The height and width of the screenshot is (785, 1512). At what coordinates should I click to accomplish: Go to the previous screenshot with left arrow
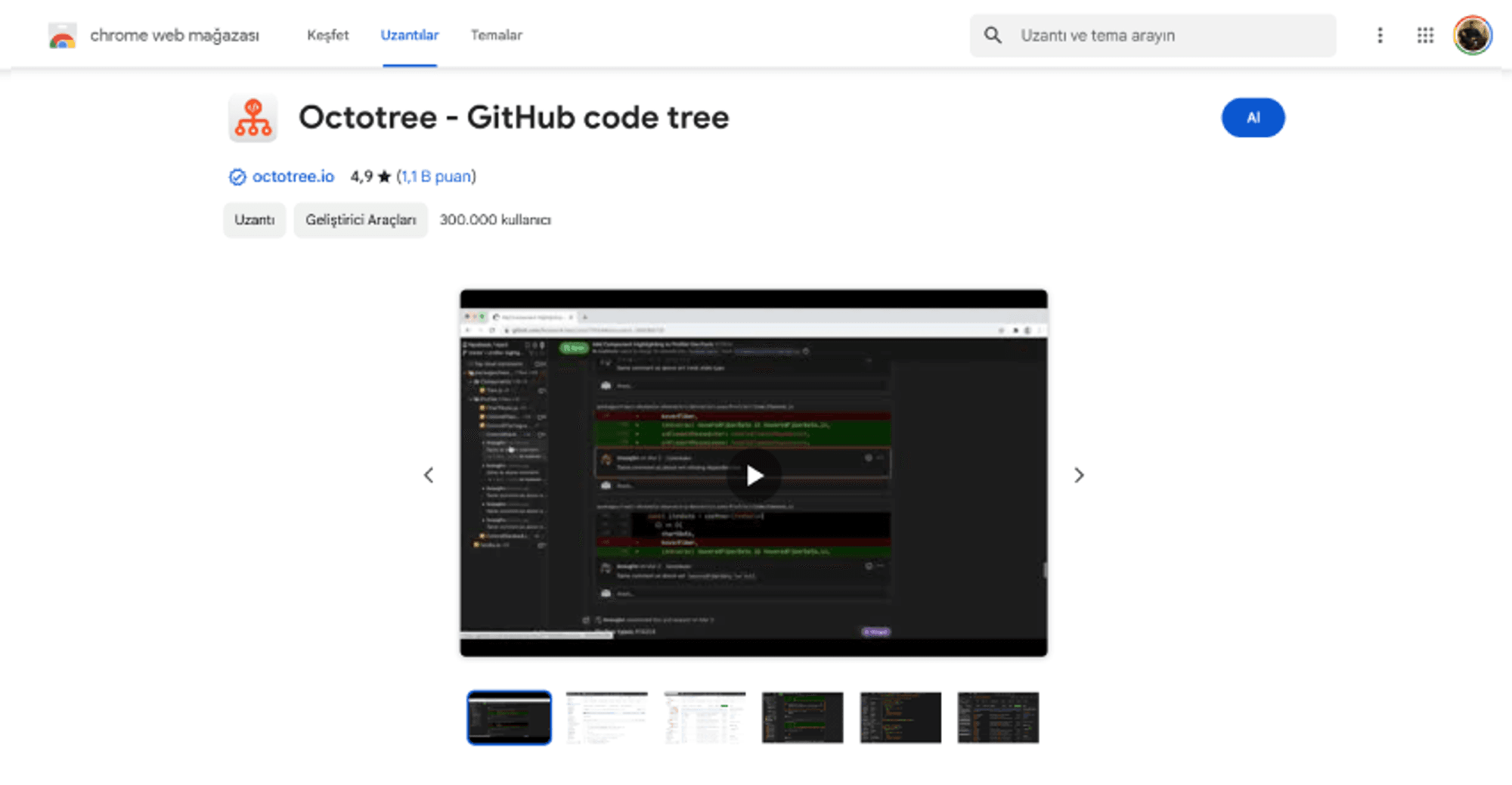[429, 475]
